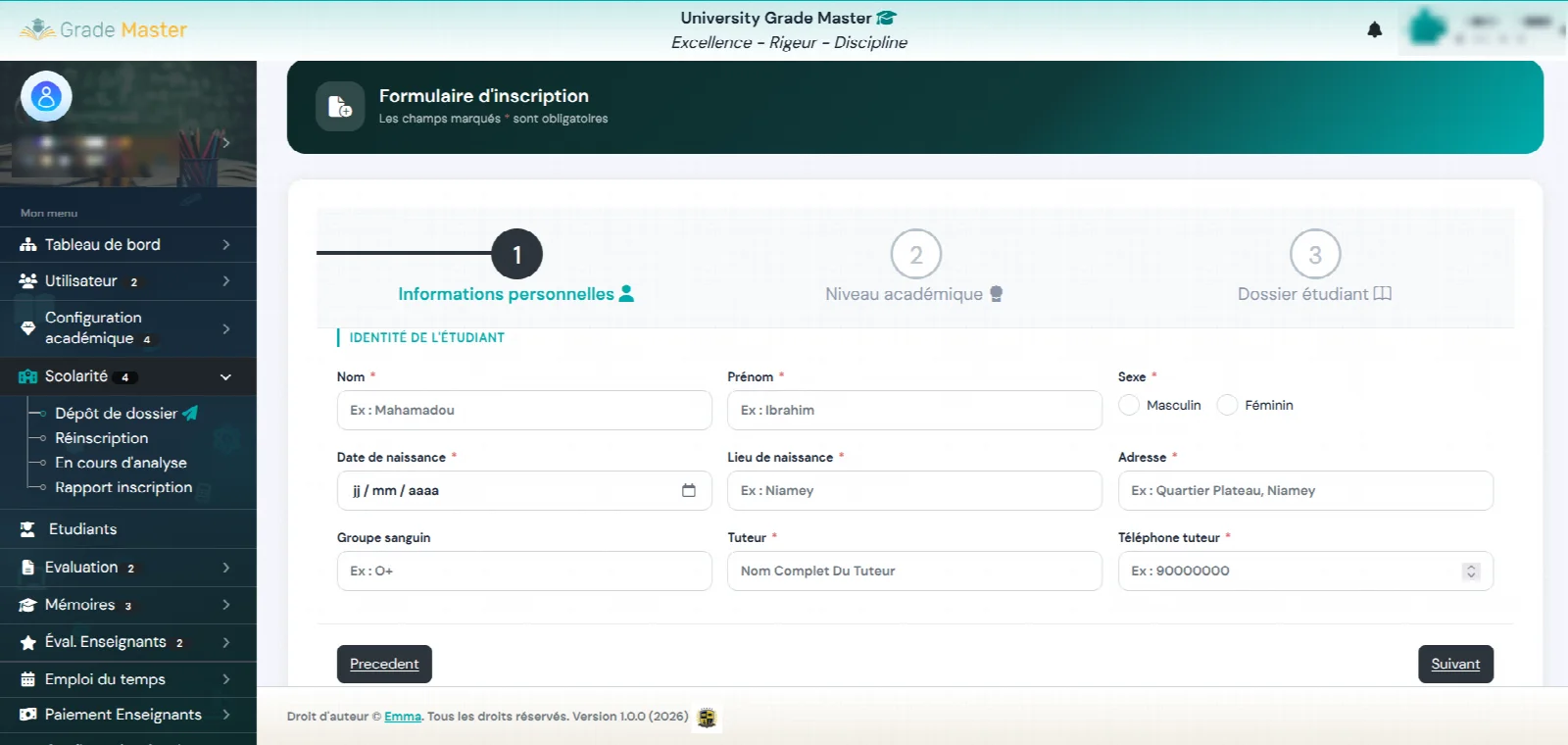Click the Emploi du temps calendar icon
The image size is (1568, 745).
point(28,679)
